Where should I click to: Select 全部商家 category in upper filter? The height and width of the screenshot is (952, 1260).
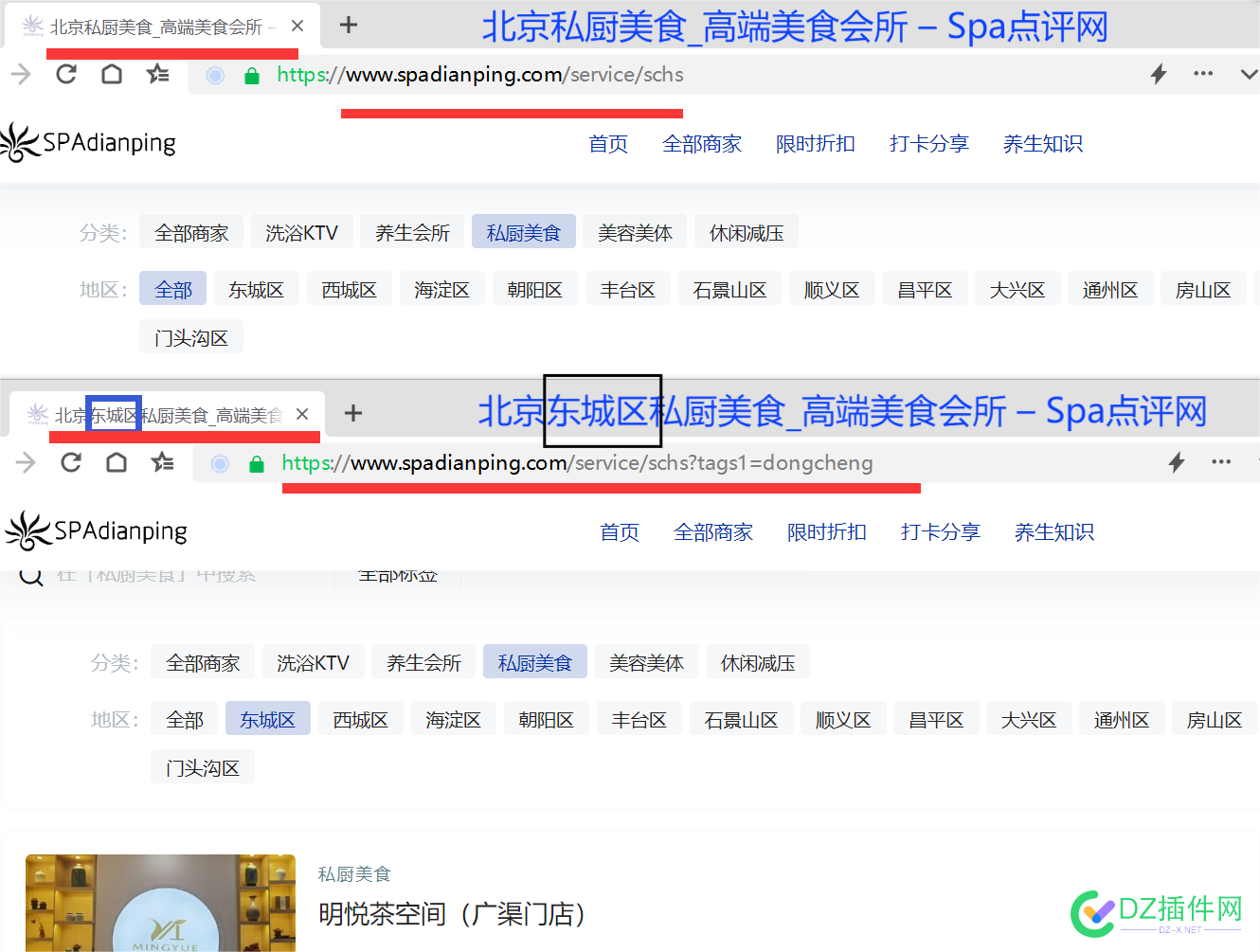click(x=191, y=232)
